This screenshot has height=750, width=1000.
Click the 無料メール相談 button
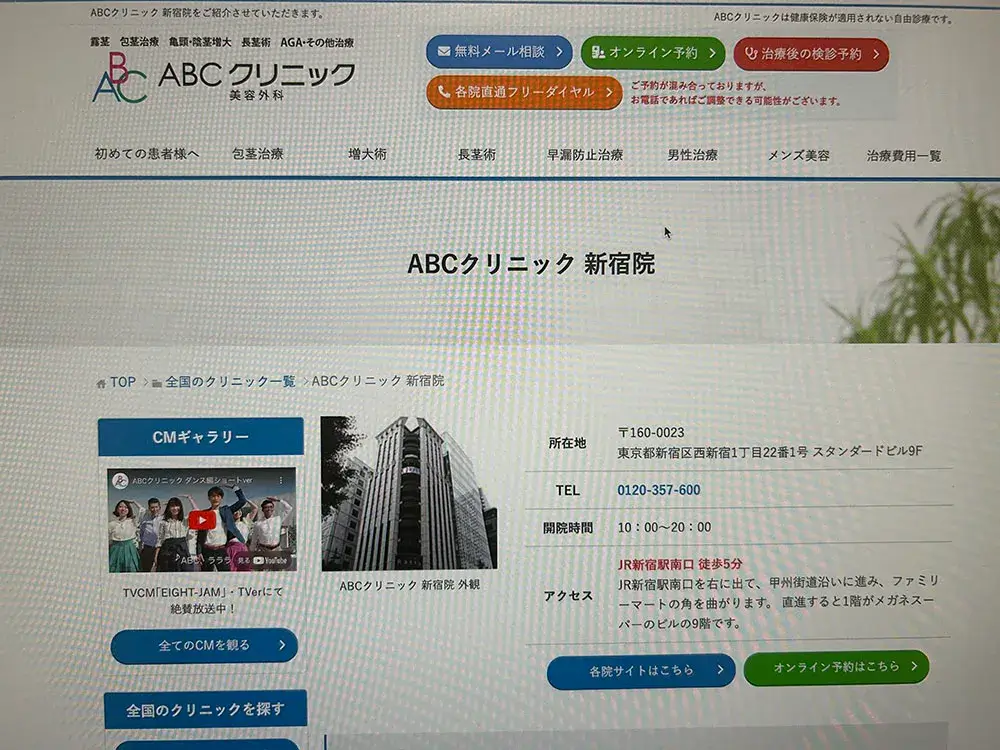pos(499,52)
